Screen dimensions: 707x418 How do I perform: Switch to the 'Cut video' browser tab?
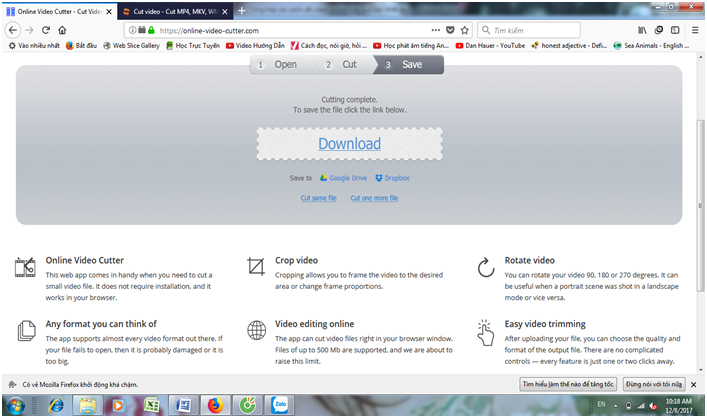[168, 11]
